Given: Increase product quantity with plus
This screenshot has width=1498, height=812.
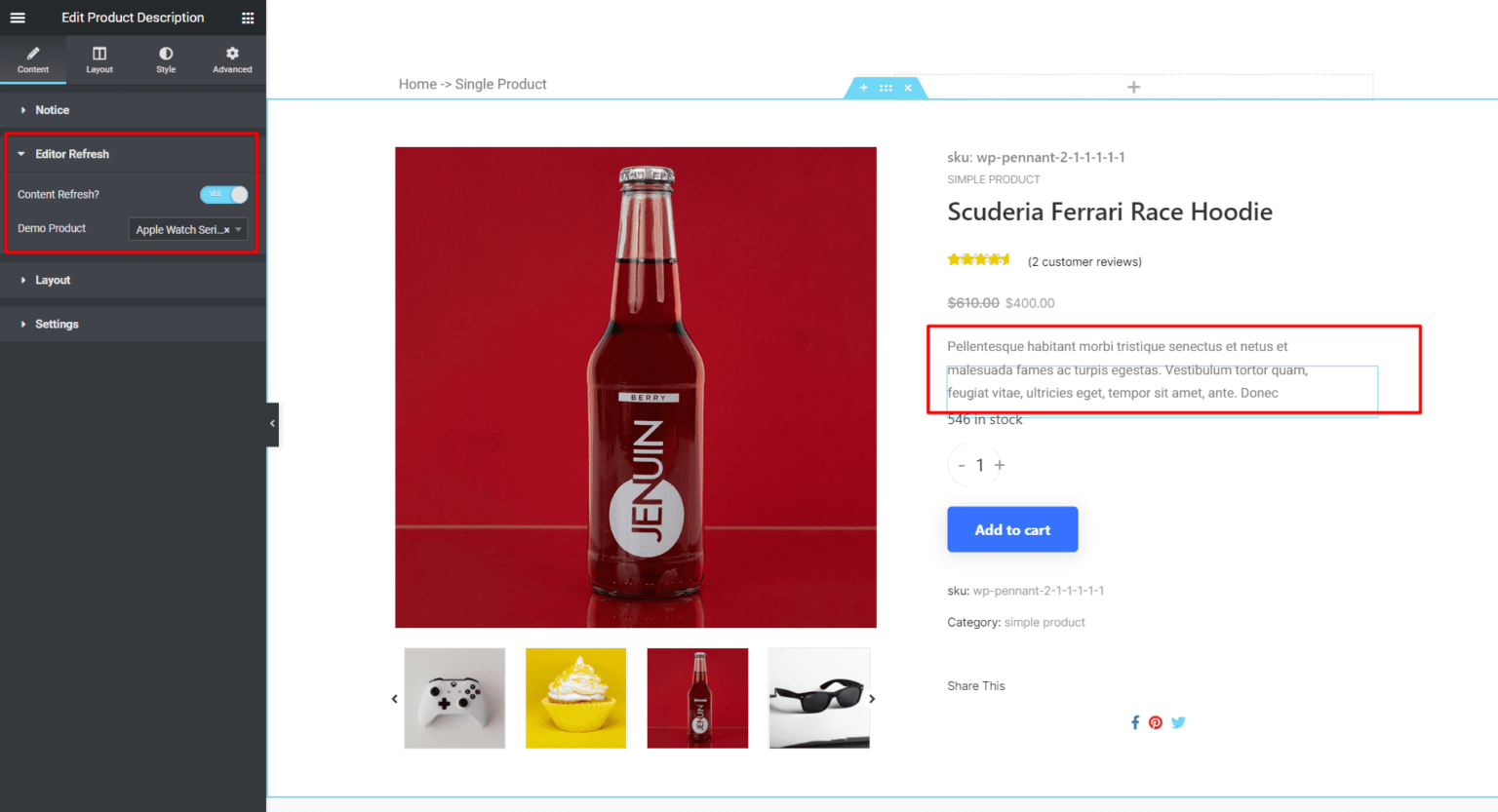Looking at the screenshot, I should tap(1000, 465).
